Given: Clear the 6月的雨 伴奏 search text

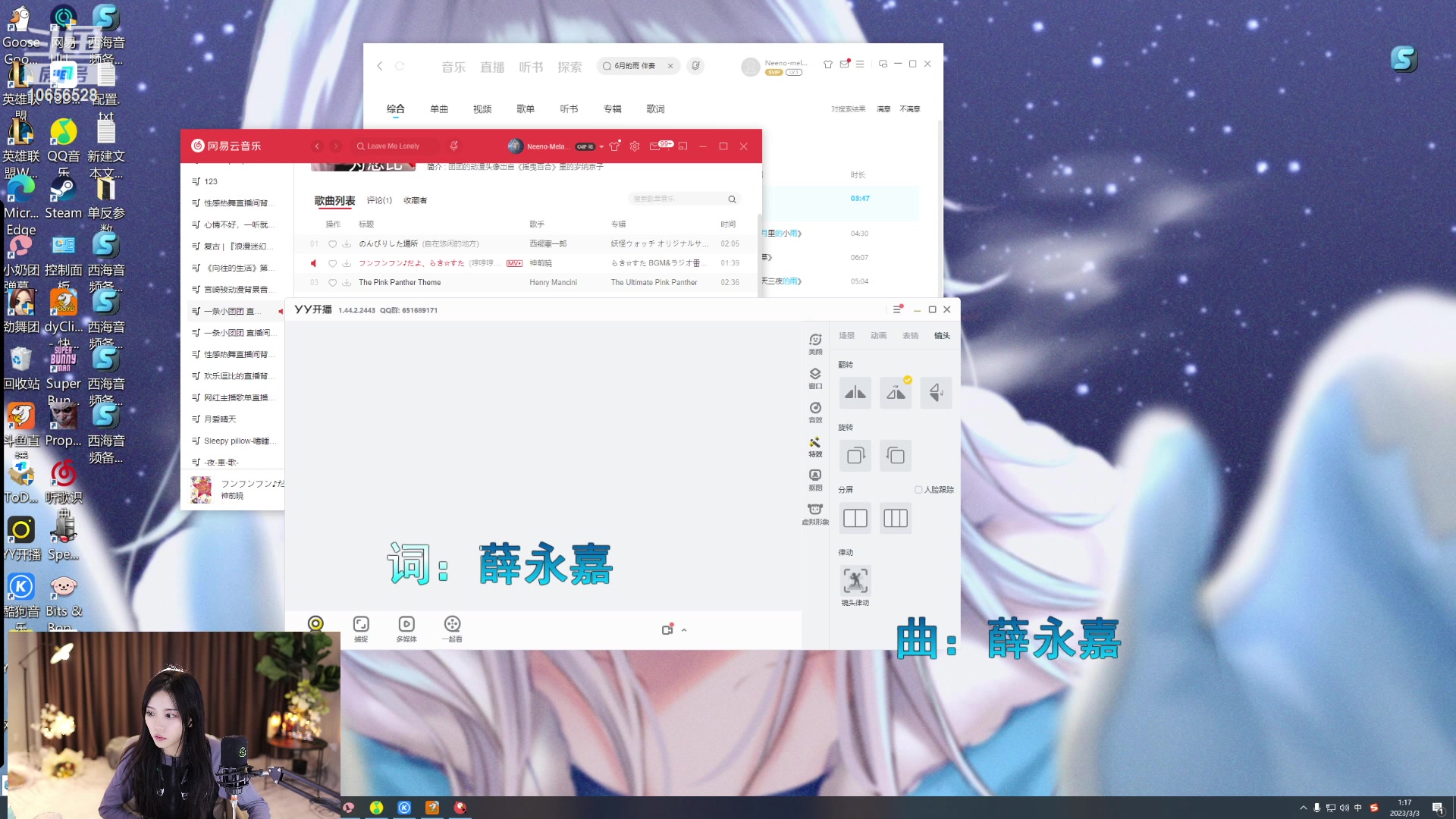Looking at the screenshot, I should [670, 66].
